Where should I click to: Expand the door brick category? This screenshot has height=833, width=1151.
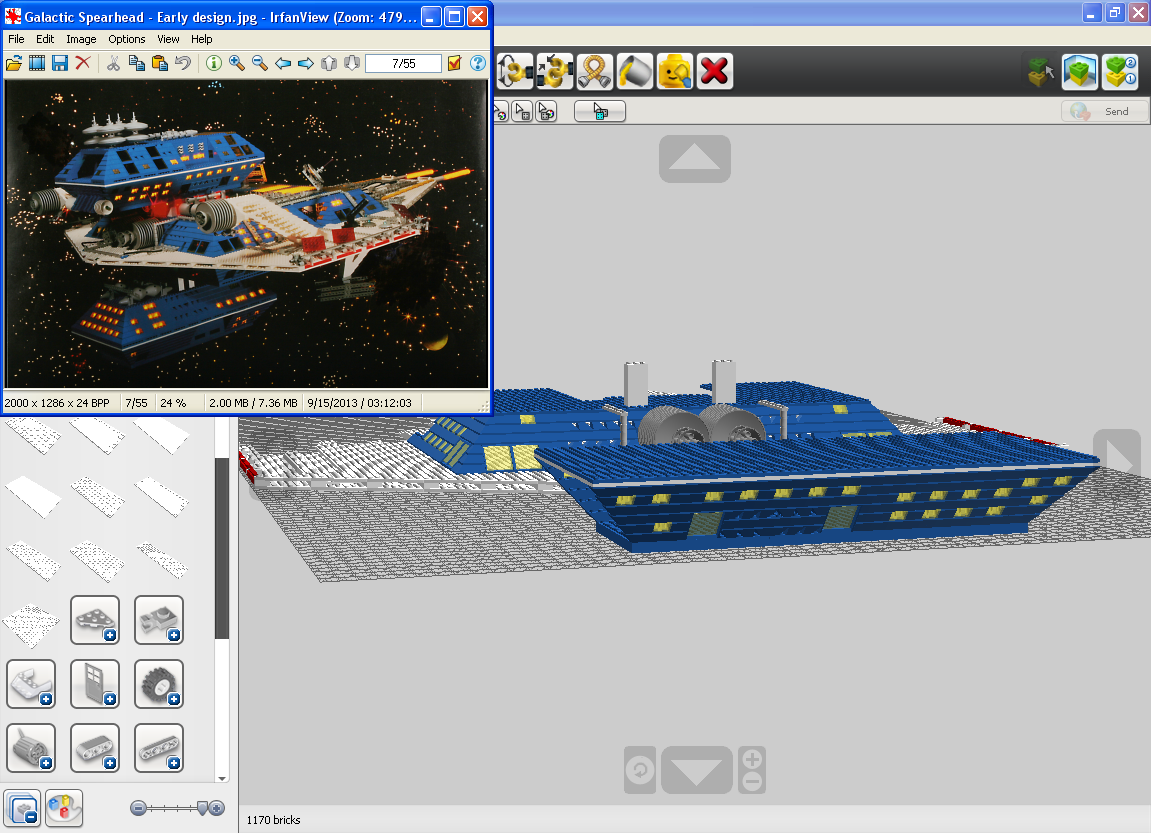click(x=95, y=684)
